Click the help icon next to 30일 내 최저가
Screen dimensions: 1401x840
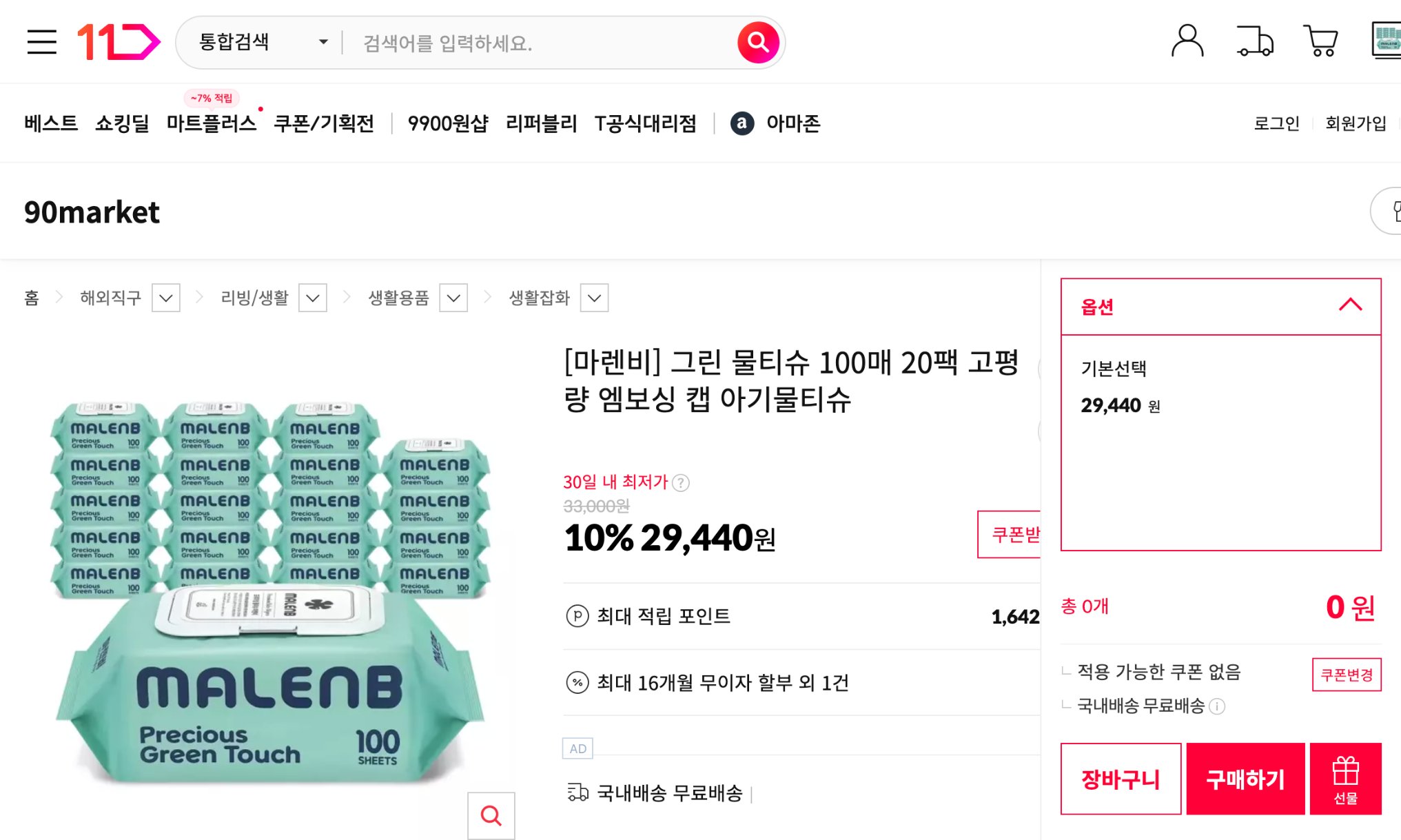coord(681,482)
